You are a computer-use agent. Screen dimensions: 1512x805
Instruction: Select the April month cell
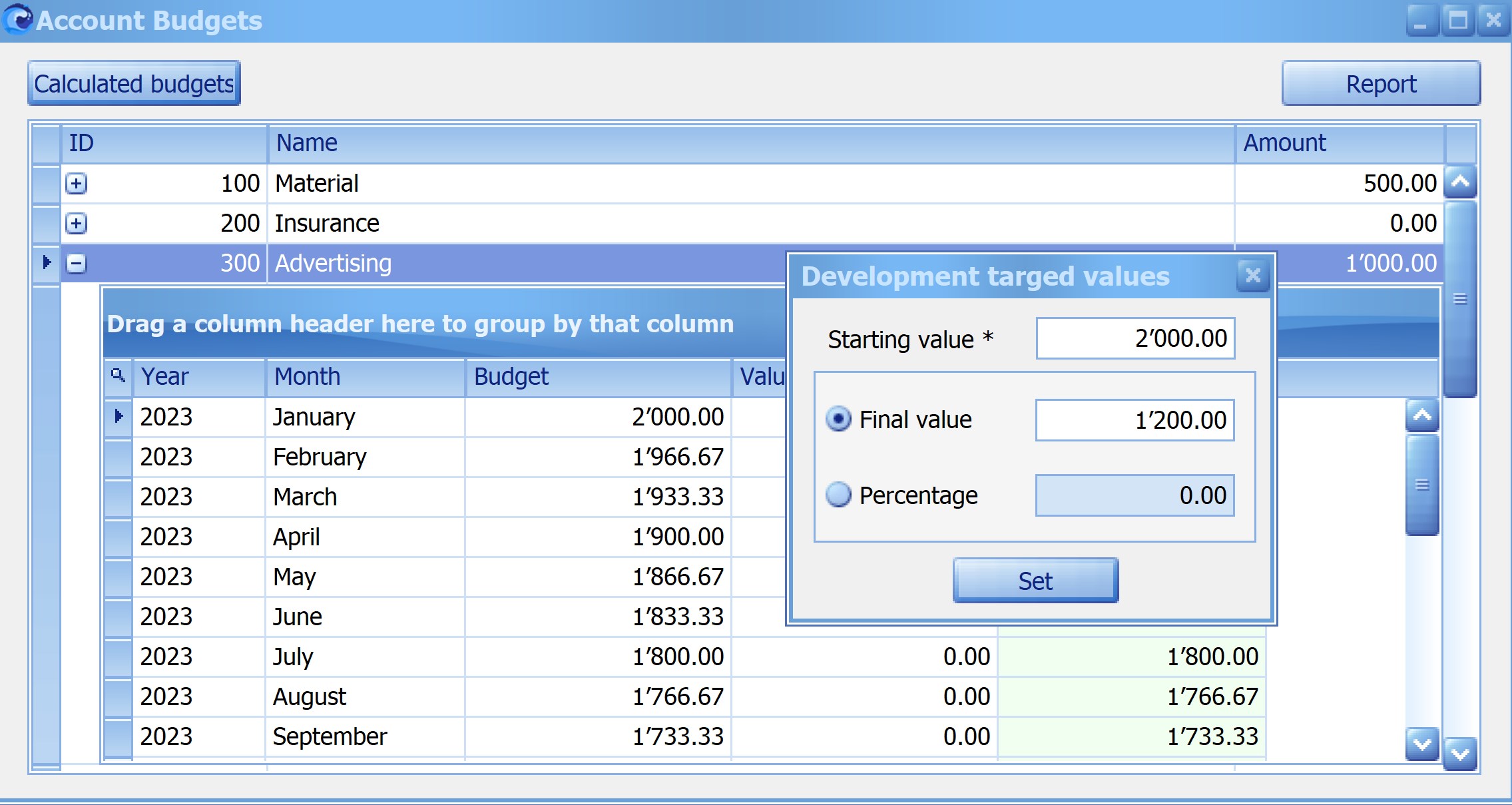point(365,537)
